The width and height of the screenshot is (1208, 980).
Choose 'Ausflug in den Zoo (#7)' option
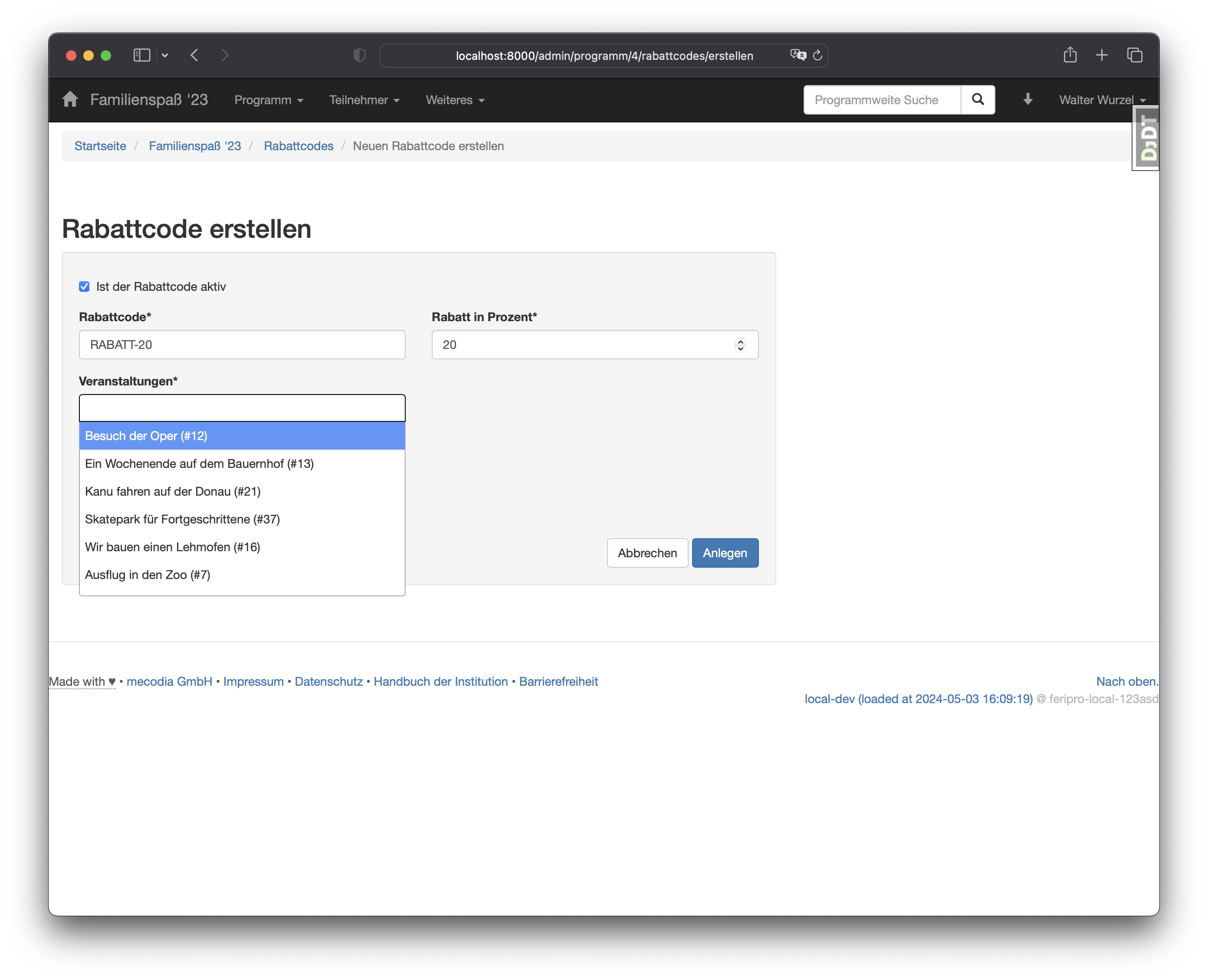(147, 575)
